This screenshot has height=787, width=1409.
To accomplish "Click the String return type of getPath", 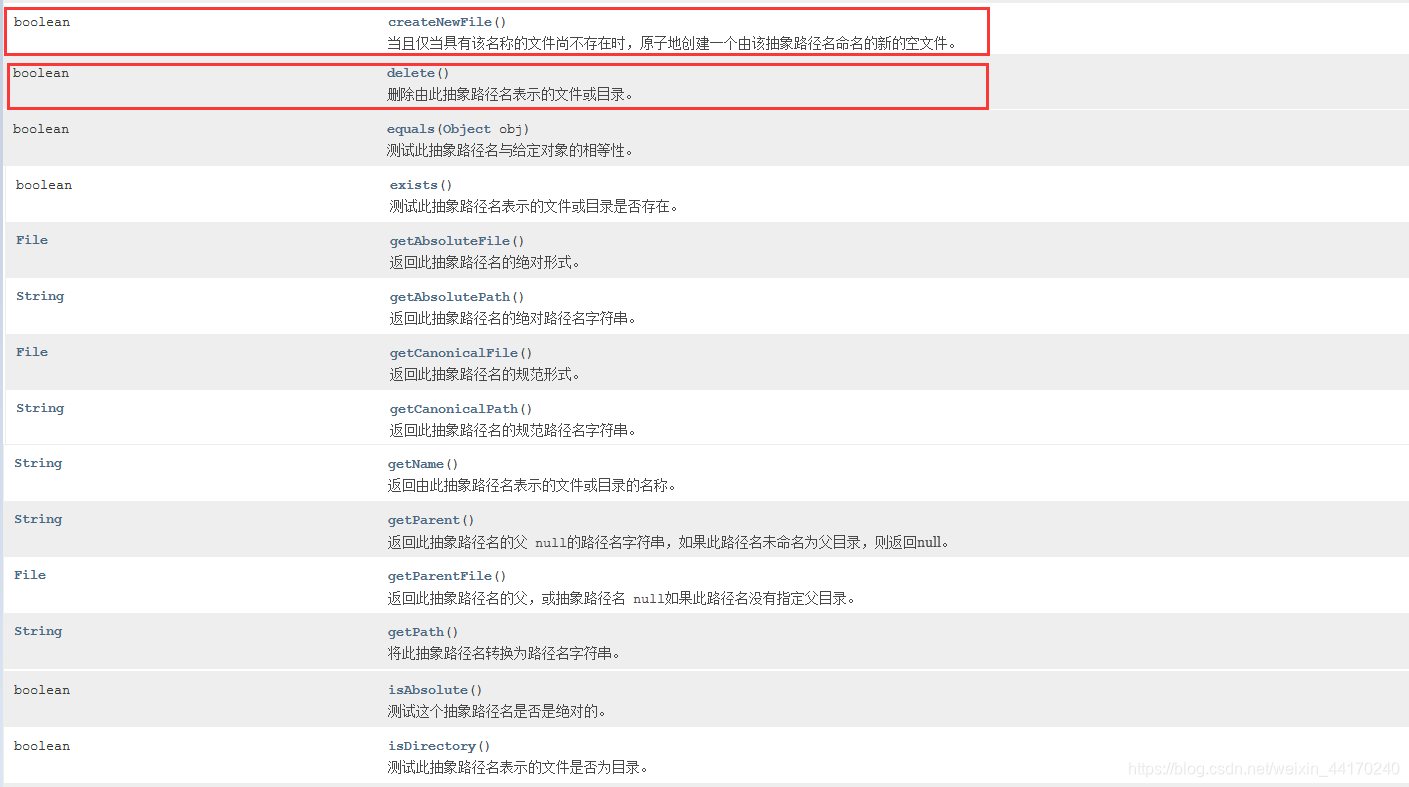I will (x=38, y=631).
